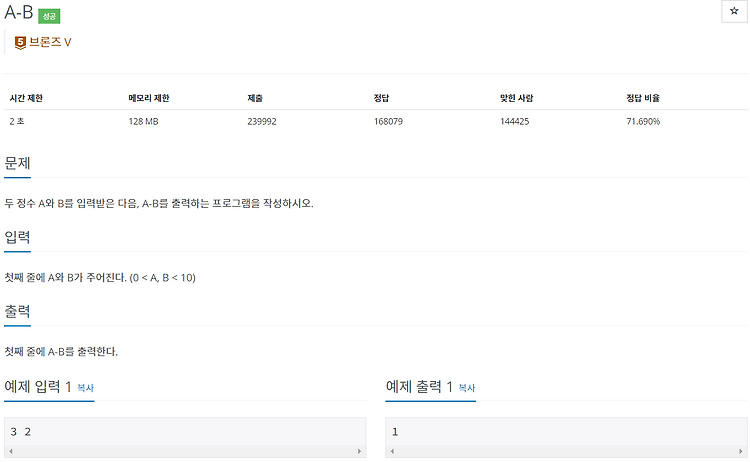Click the star favorite icon
750x462 pixels.
point(734,11)
